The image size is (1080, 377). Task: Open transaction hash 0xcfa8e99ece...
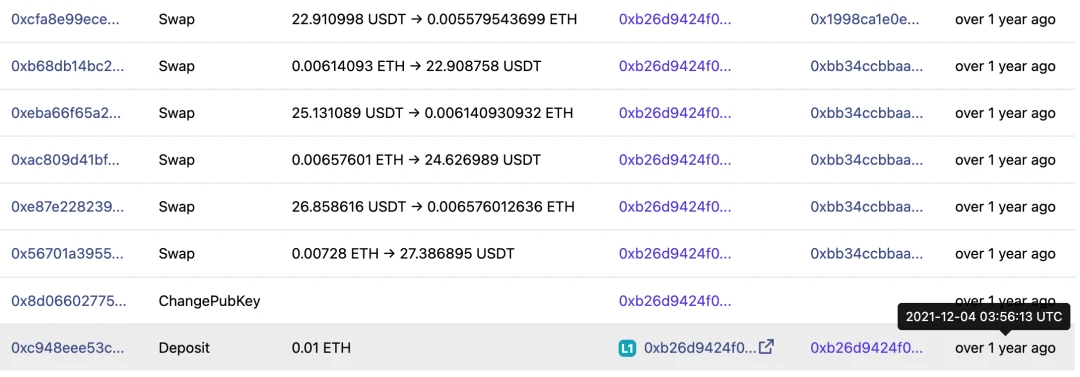point(66,19)
